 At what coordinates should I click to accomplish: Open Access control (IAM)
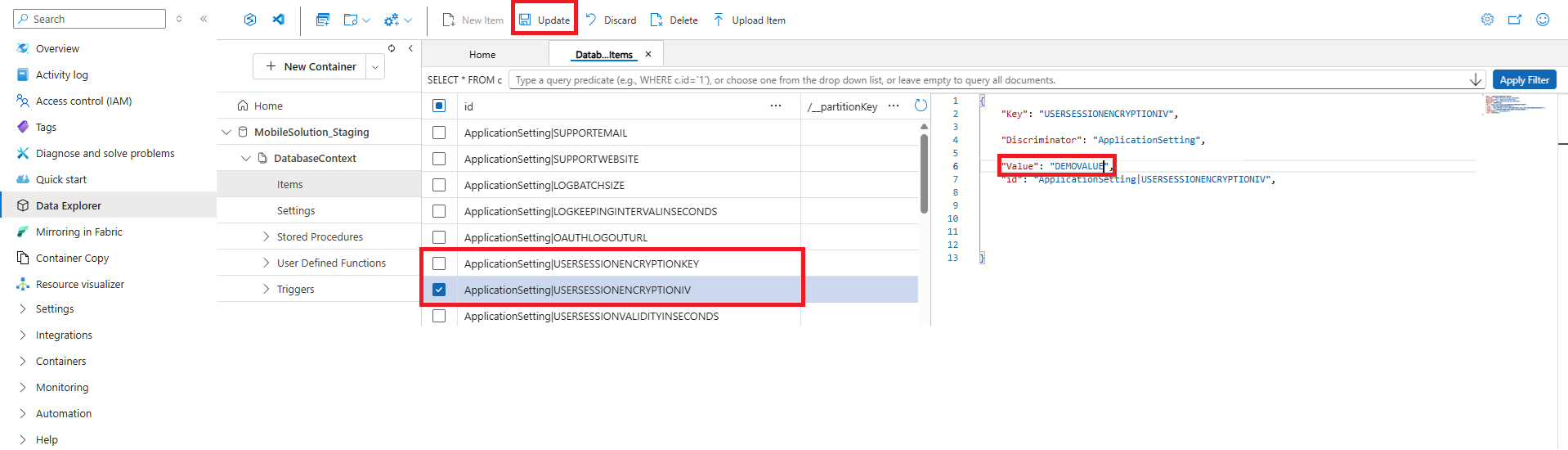(83, 101)
